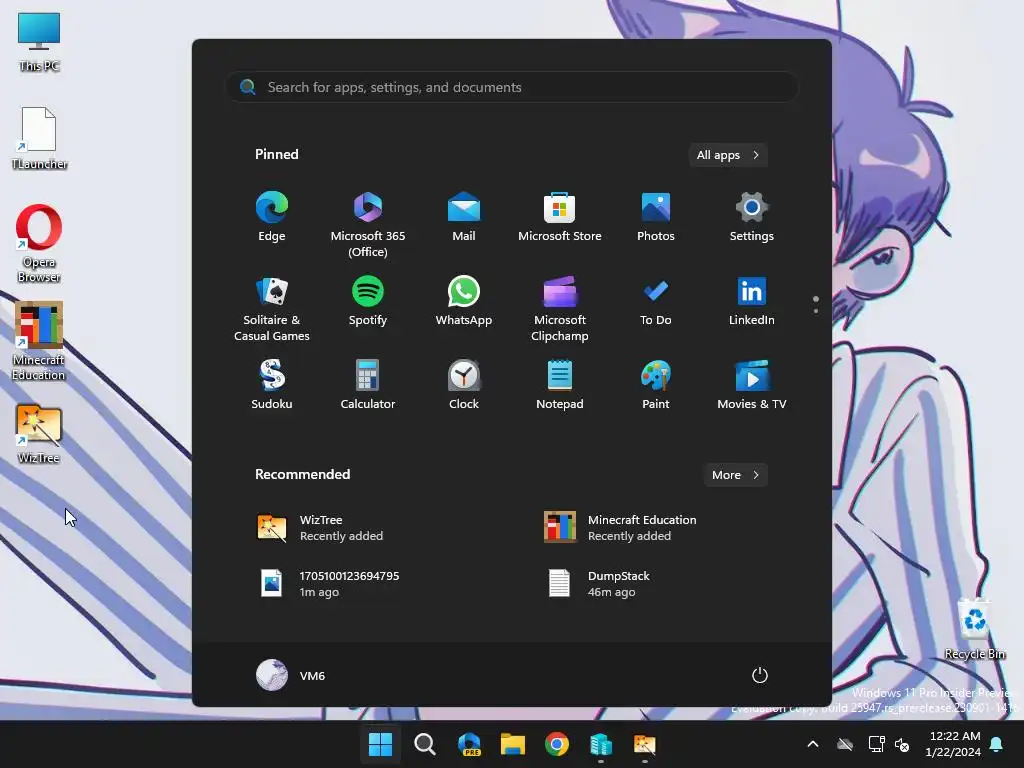Open the OneDrive cloud tray icon
1024x768 pixels.
pyautogui.click(x=845, y=744)
